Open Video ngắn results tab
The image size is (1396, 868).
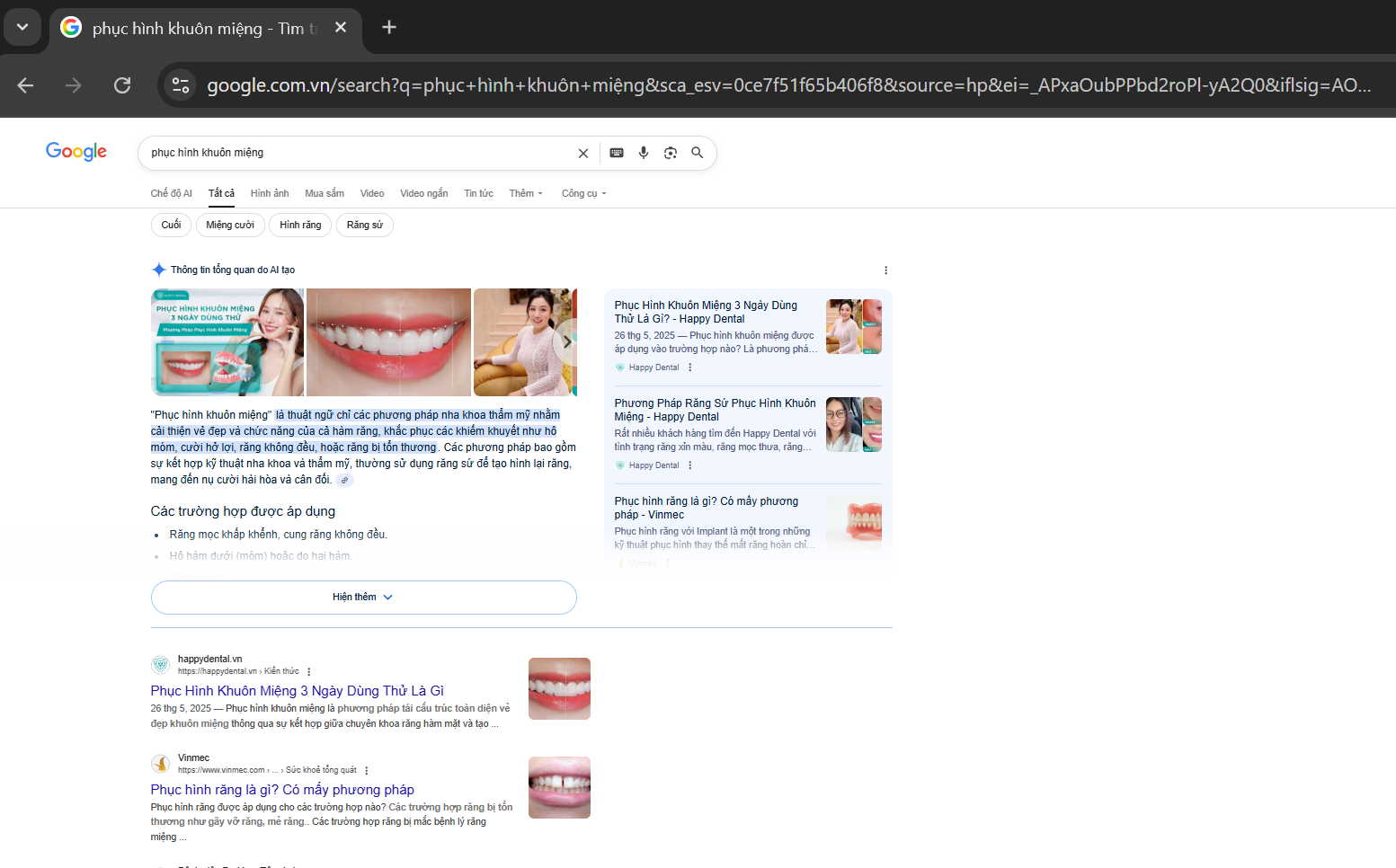tap(424, 193)
